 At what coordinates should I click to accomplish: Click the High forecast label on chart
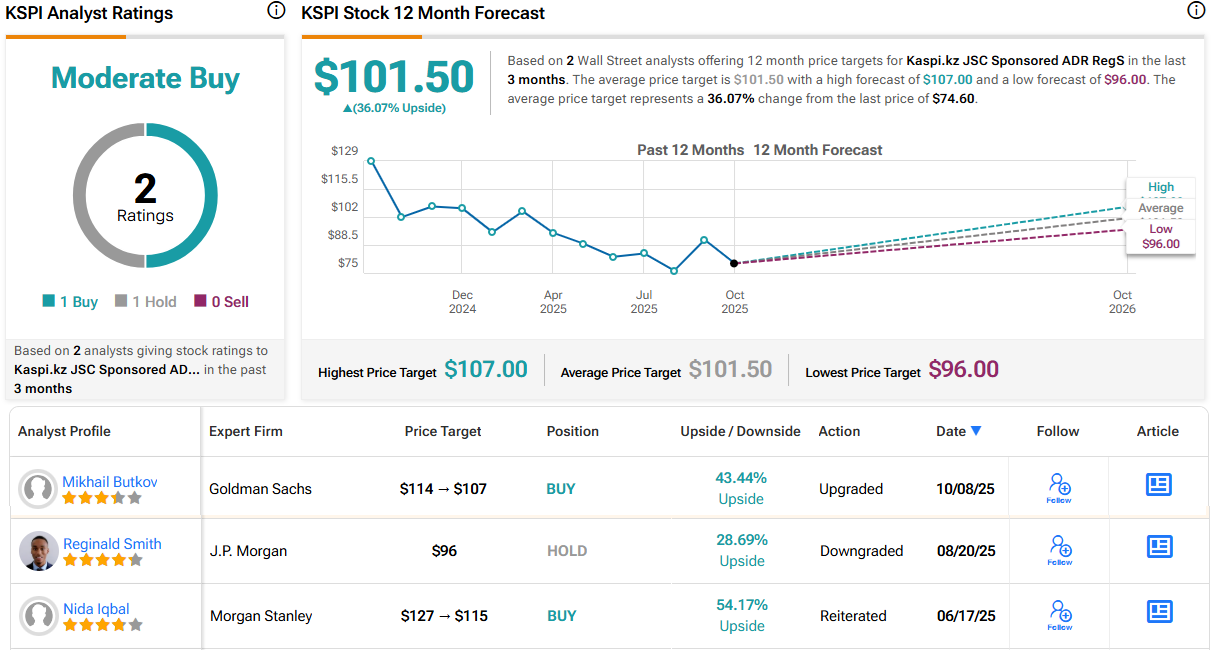coord(1161,187)
